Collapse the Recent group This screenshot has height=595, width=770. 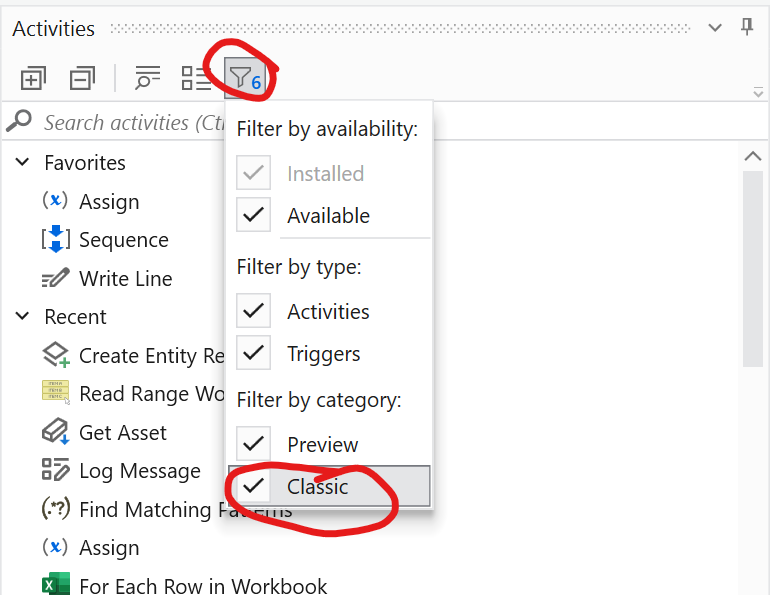23,316
